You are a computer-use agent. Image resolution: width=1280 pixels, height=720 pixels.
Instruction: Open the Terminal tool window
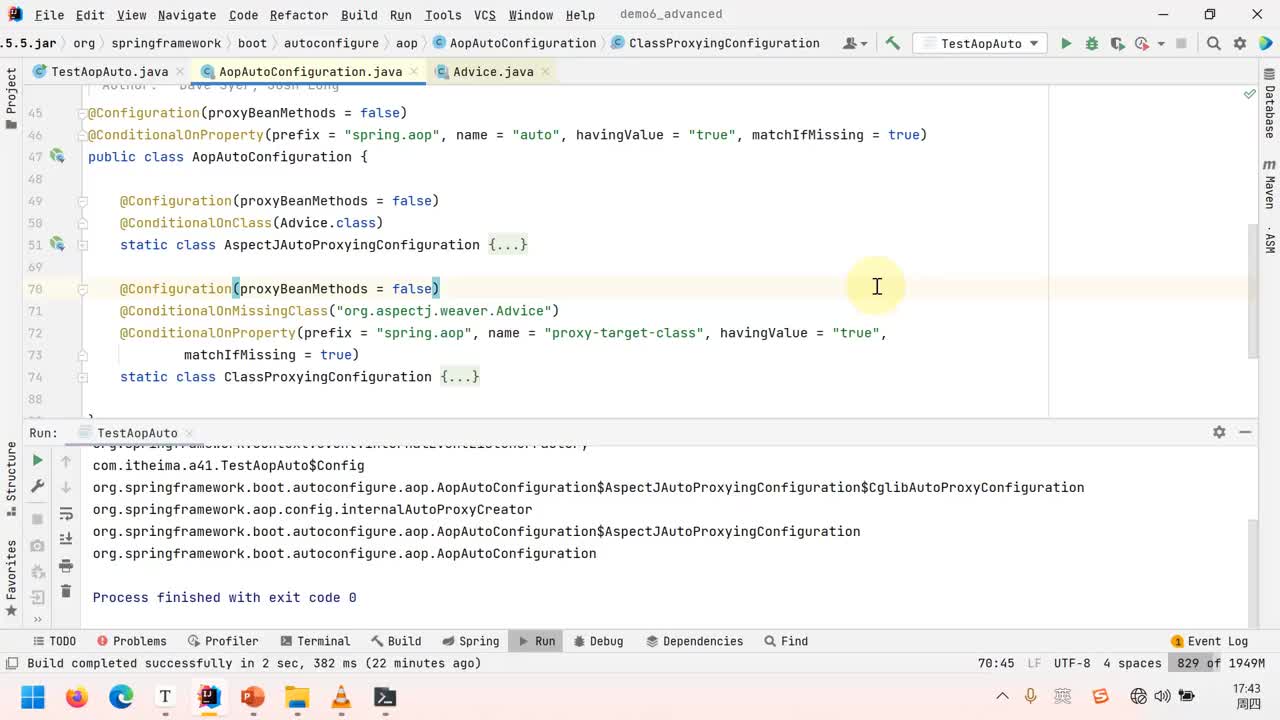[x=315, y=641]
